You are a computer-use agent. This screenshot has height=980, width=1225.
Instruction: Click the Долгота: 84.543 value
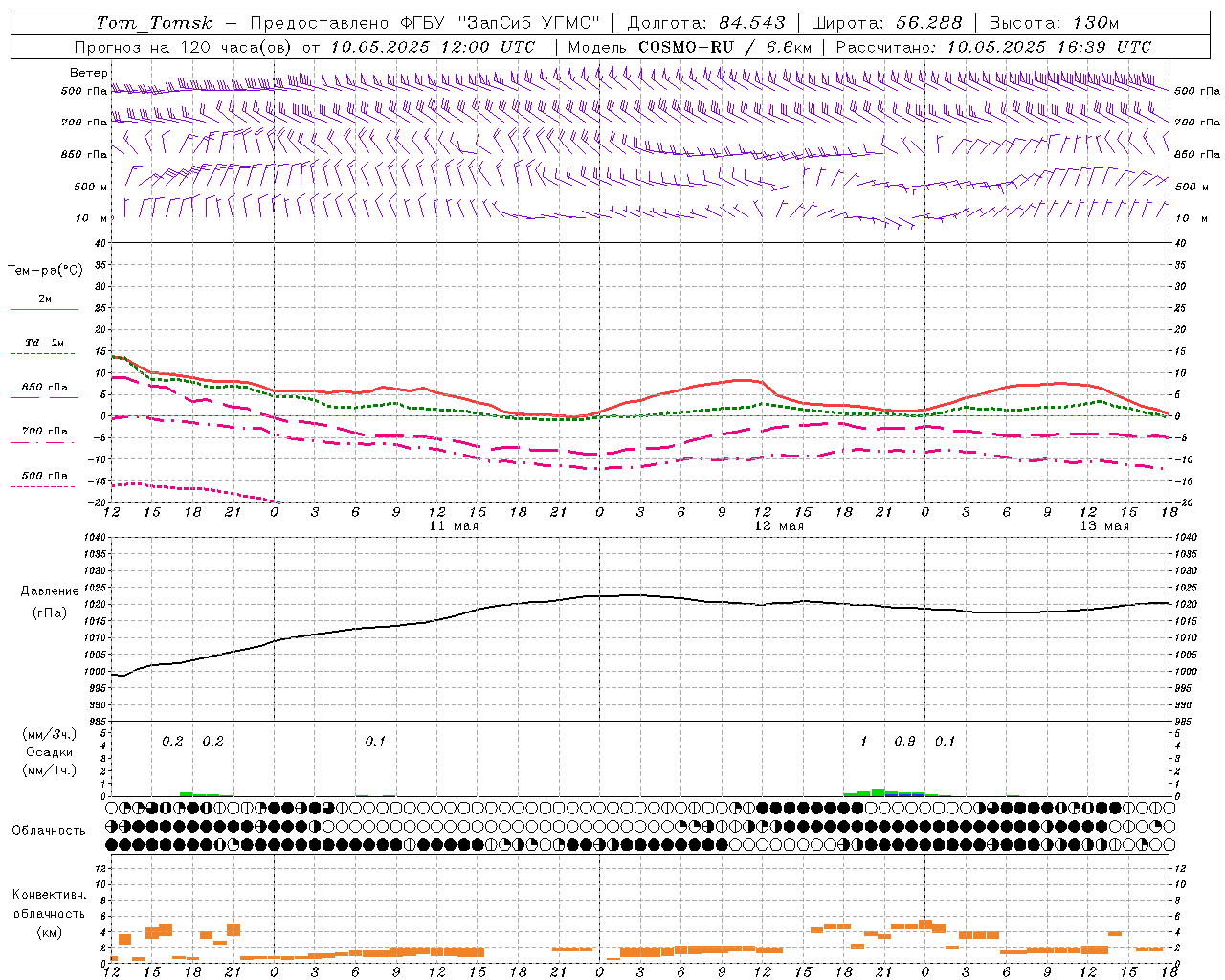pos(706,23)
